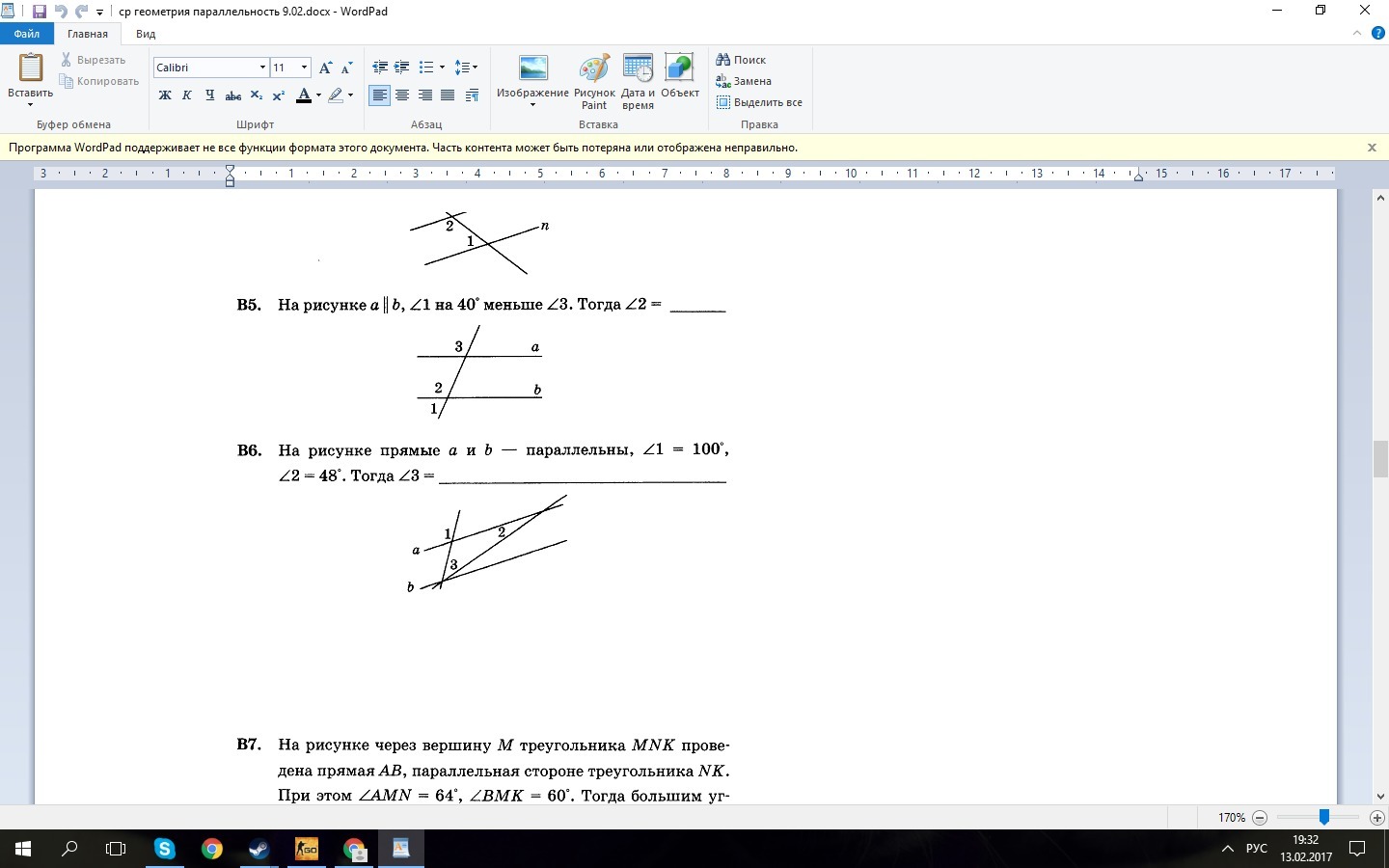Toggle italic (К) formatting

187,95
